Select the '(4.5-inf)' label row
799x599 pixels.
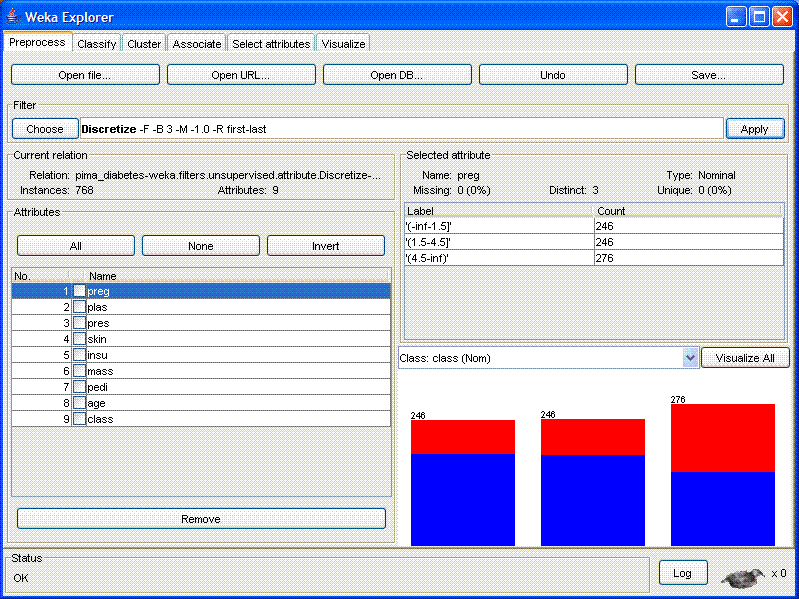pos(498,258)
